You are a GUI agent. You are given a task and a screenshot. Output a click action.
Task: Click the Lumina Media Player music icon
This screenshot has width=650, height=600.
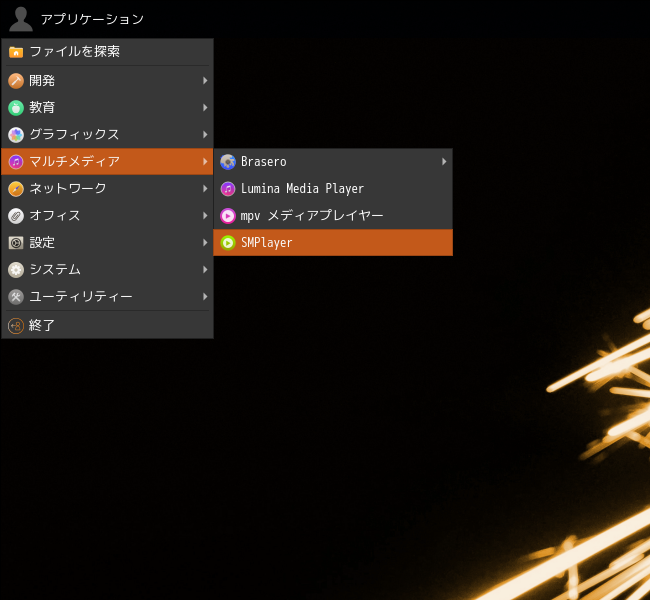(228, 189)
